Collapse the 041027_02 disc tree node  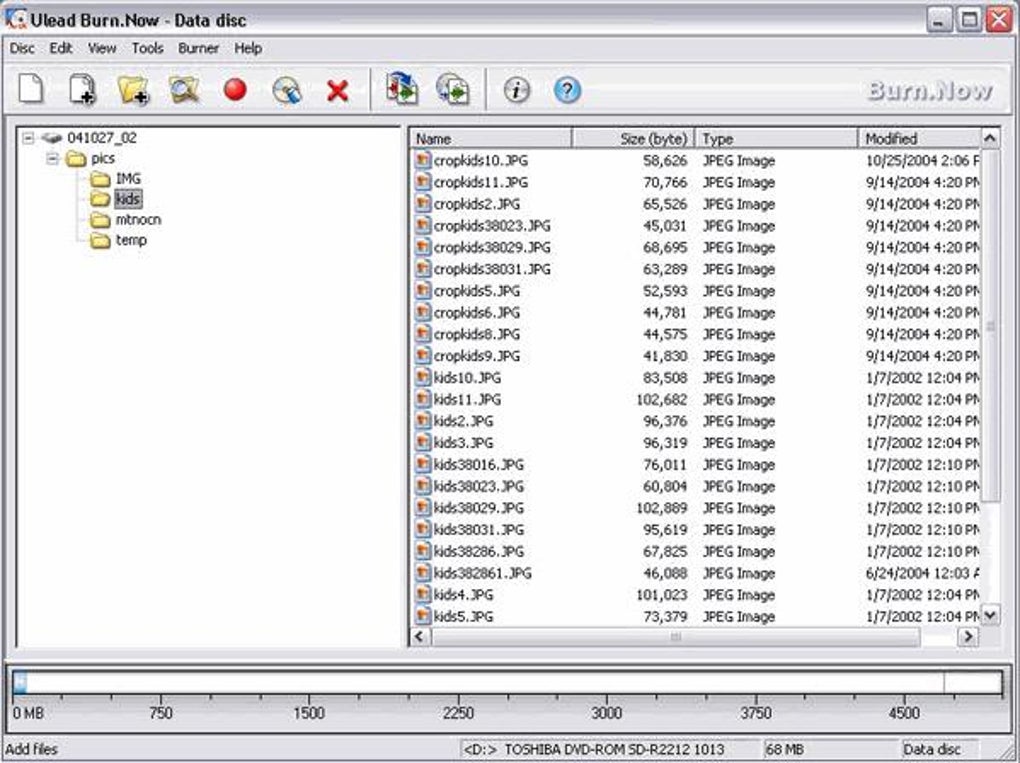(x=28, y=138)
